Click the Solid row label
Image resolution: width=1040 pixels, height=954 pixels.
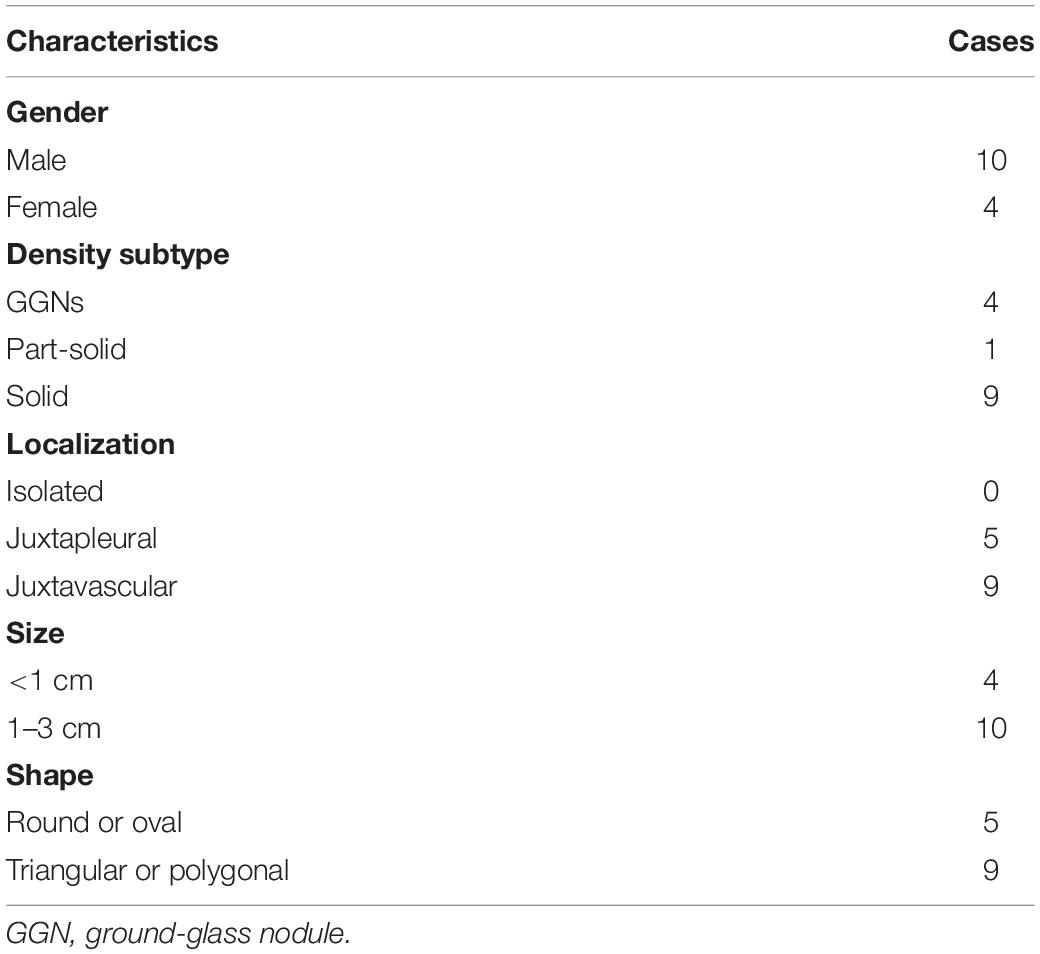(x=37, y=396)
